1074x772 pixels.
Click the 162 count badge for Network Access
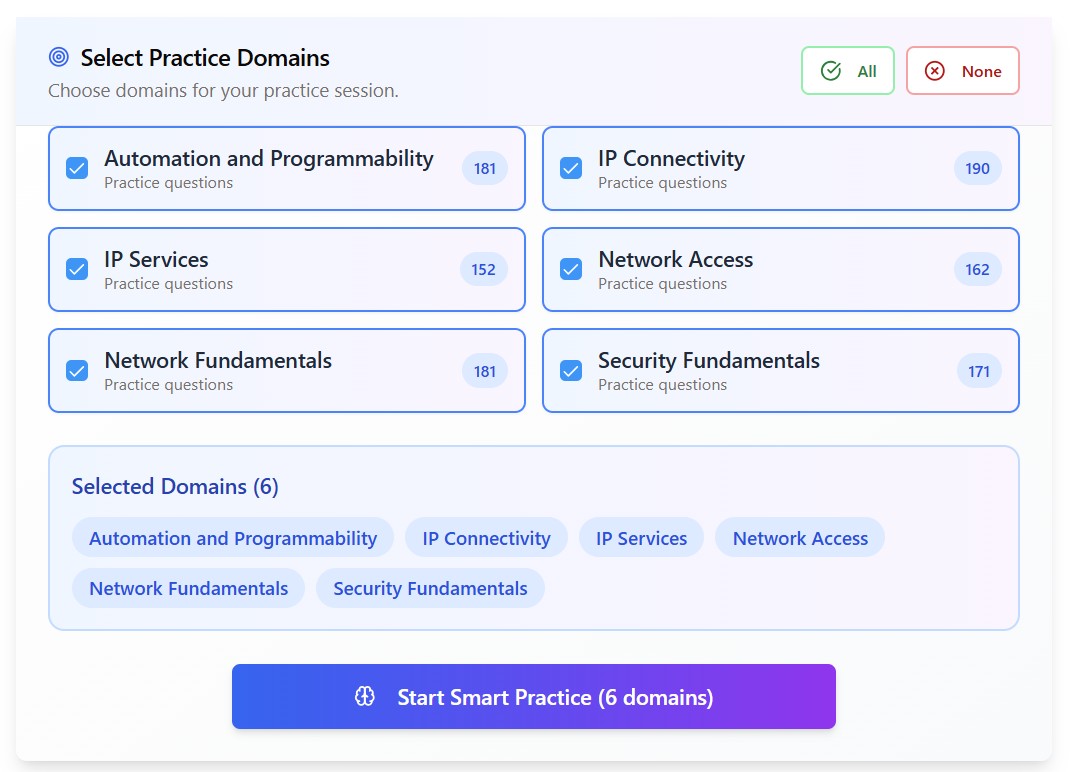(977, 270)
